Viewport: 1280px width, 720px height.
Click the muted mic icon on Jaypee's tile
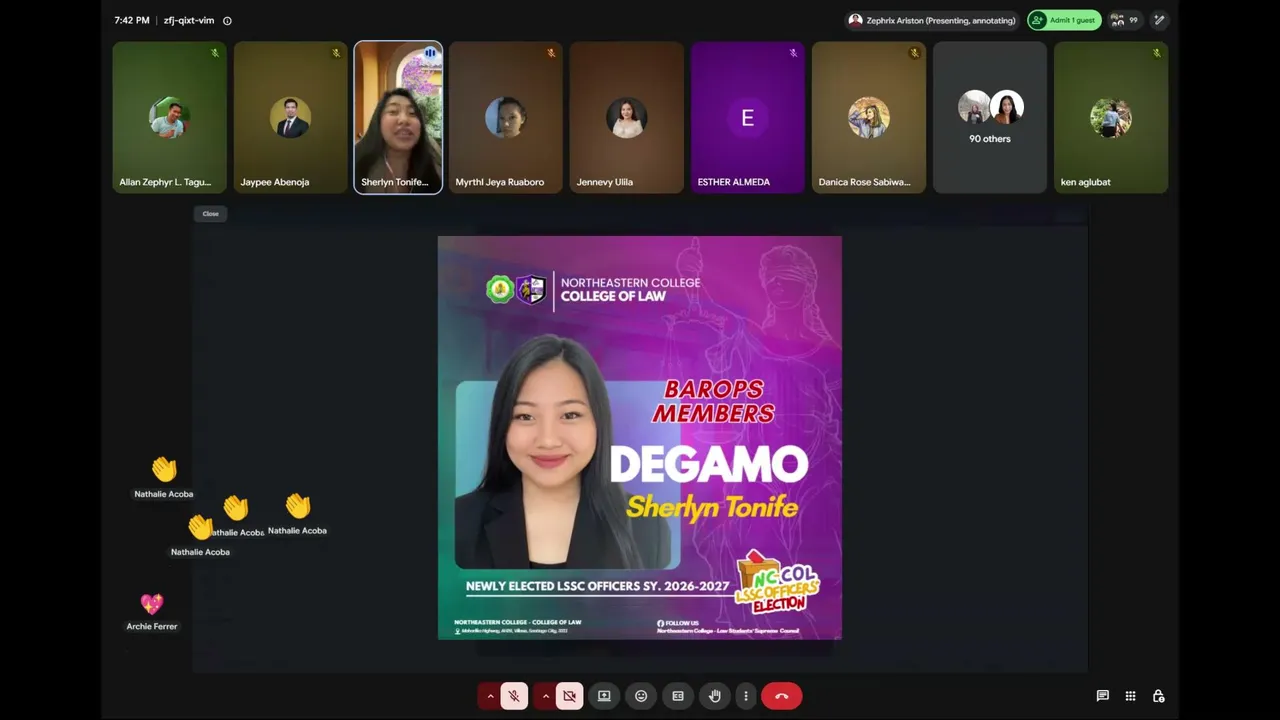click(336, 53)
